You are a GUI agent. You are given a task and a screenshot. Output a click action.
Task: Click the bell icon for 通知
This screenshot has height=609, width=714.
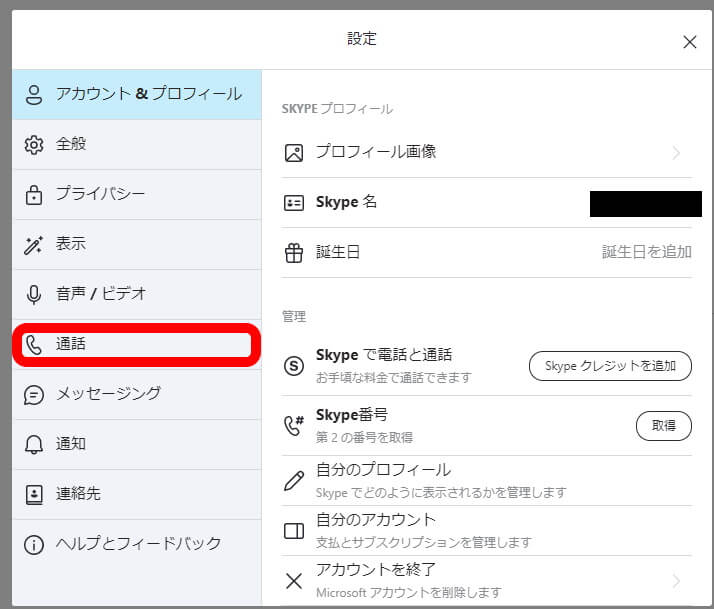[34, 444]
